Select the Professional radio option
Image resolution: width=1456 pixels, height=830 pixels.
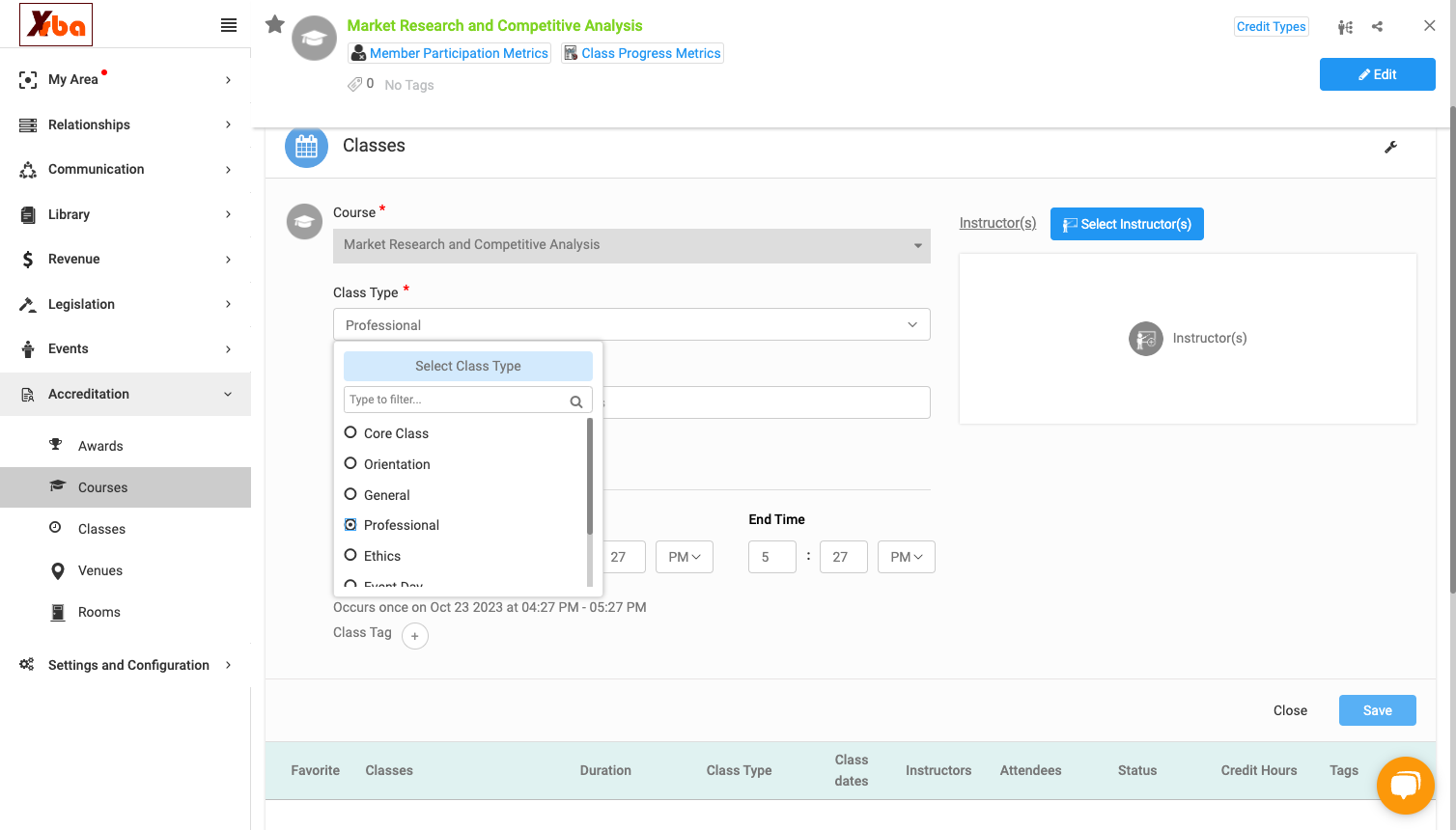click(350, 524)
